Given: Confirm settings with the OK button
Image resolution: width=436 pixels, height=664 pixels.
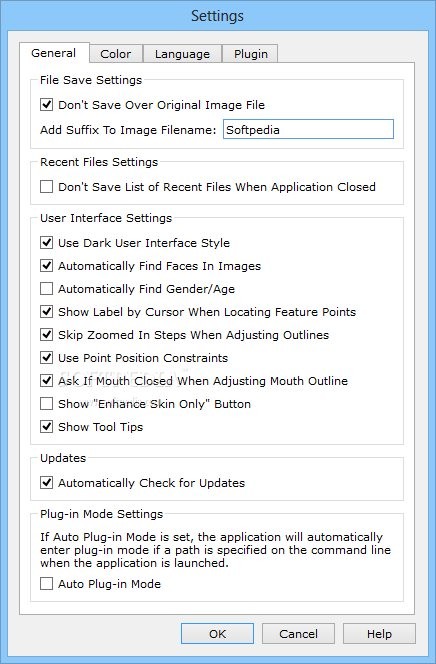Looking at the screenshot, I should 218,634.
